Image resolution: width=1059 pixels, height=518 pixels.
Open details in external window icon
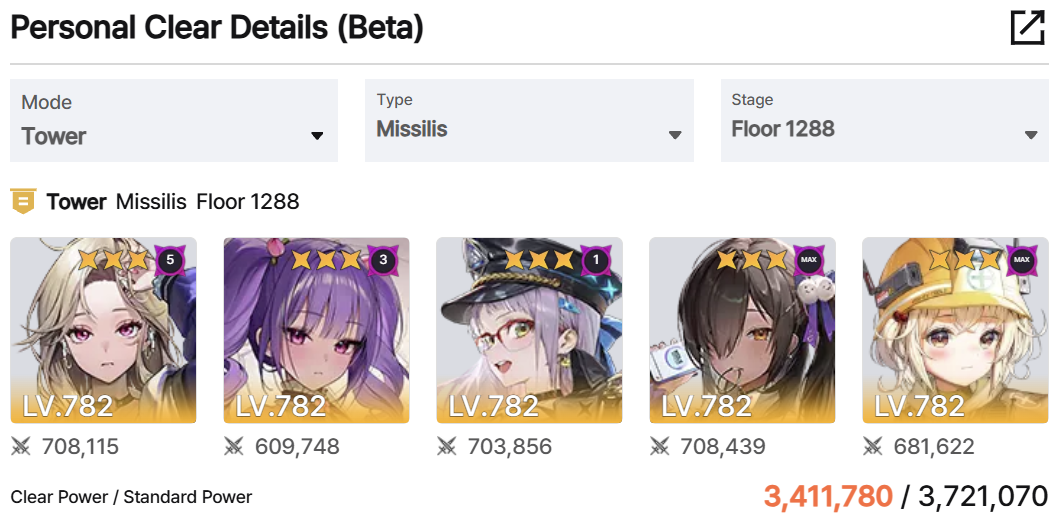click(1027, 28)
